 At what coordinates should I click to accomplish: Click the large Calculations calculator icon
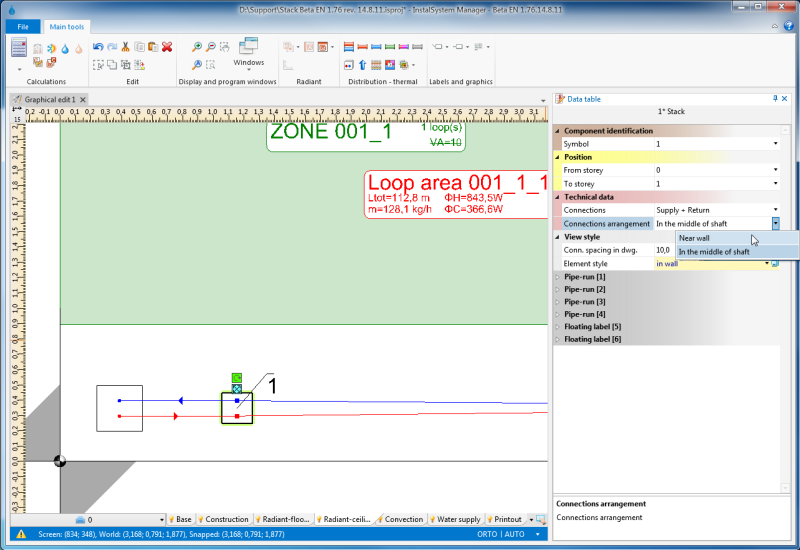click(x=19, y=49)
